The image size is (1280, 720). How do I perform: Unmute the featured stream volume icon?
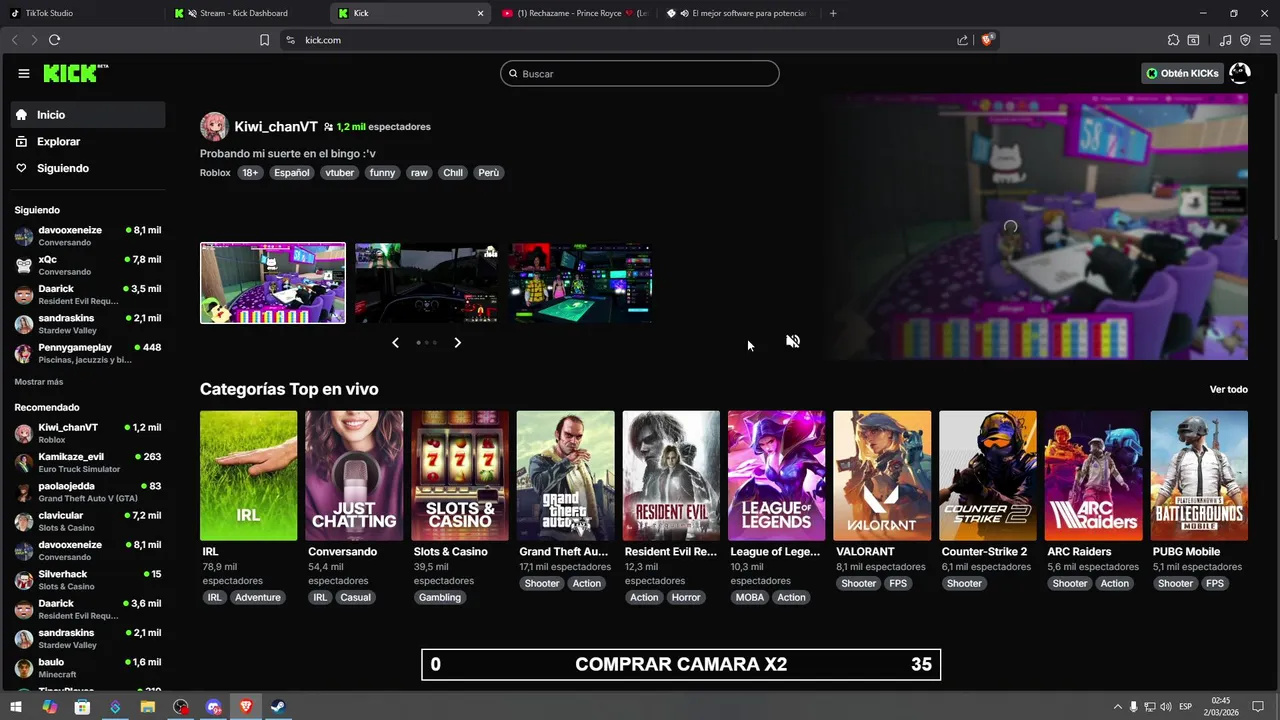(x=792, y=341)
